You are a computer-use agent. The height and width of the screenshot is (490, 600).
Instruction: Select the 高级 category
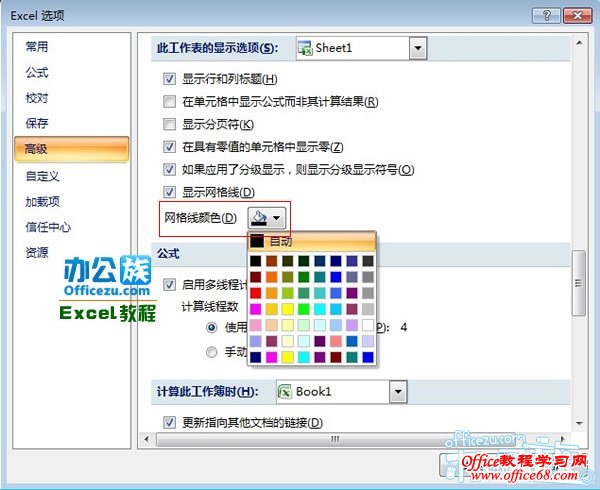(x=72, y=149)
